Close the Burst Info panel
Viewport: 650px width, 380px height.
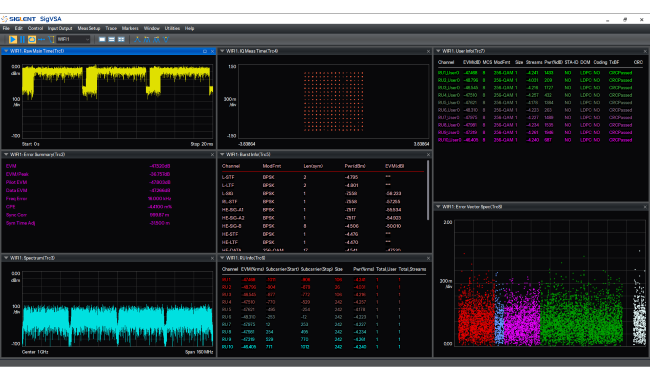(x=428, y=155)
